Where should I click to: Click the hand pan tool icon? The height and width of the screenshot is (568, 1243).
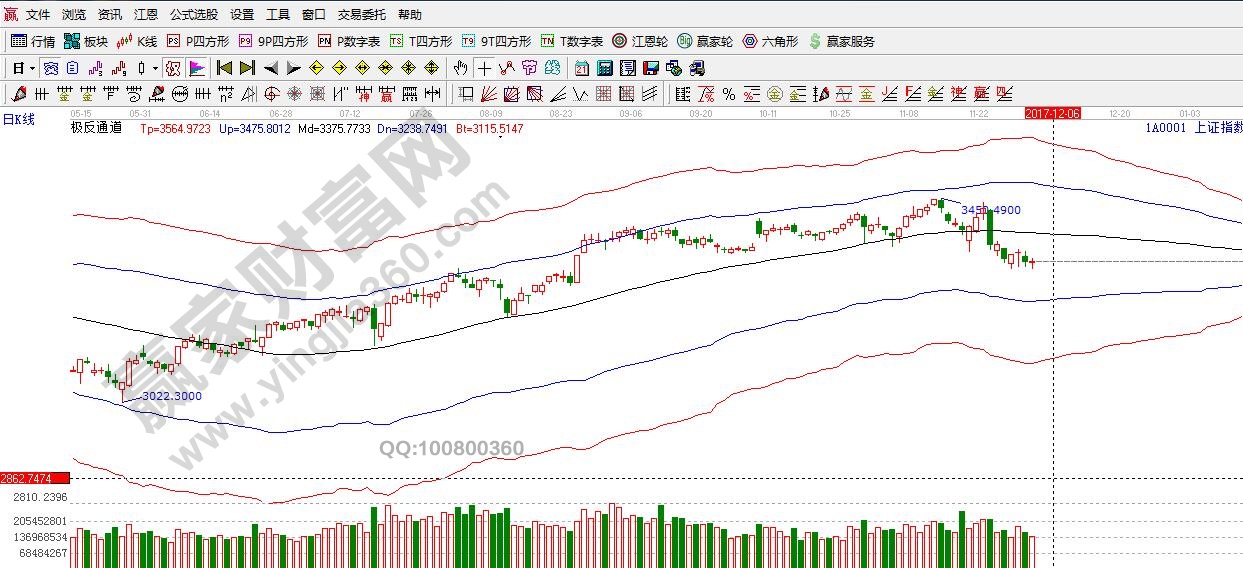coord(460,68)
